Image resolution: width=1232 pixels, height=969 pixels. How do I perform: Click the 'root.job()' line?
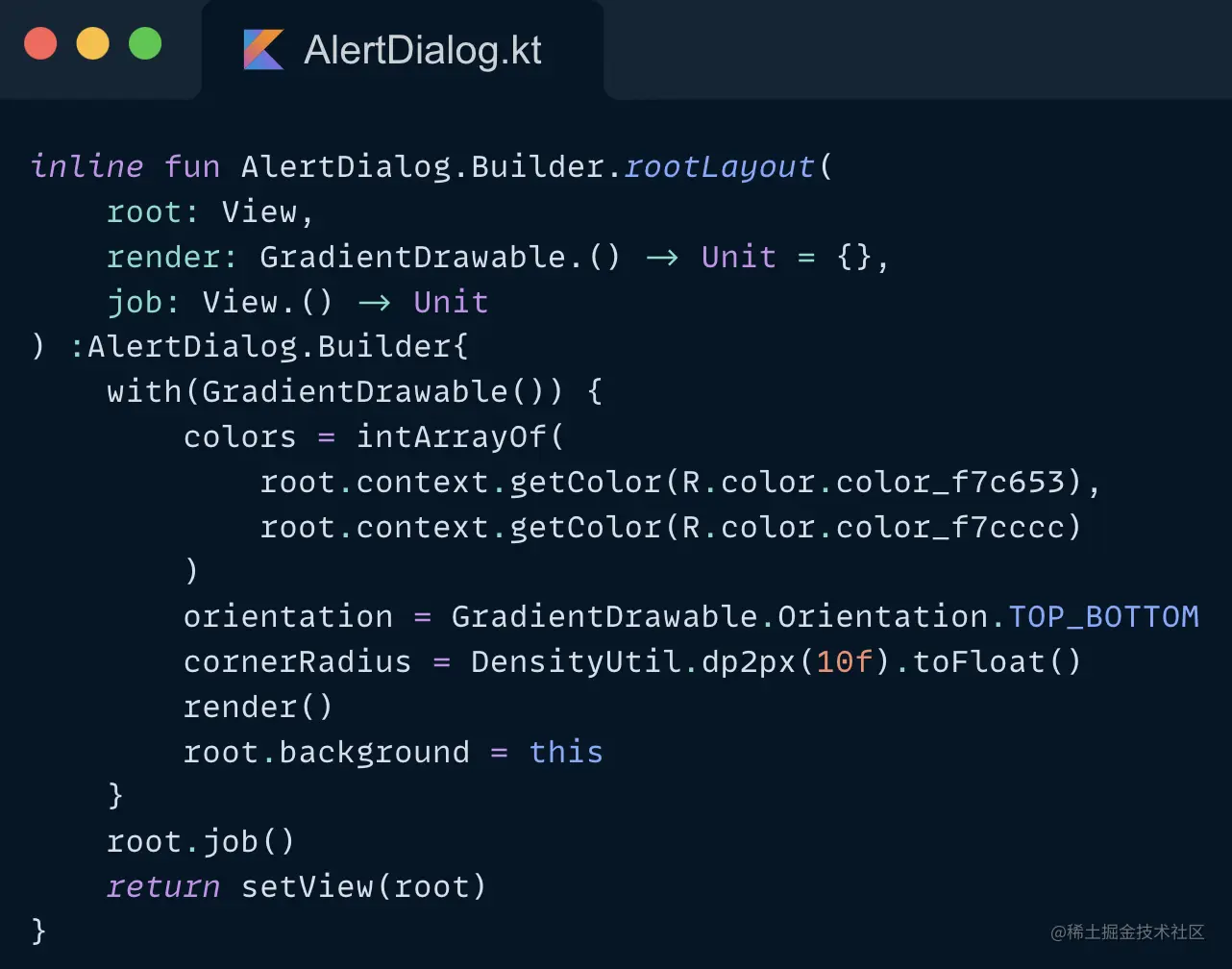pyautogui.click(x=201, y=842)
